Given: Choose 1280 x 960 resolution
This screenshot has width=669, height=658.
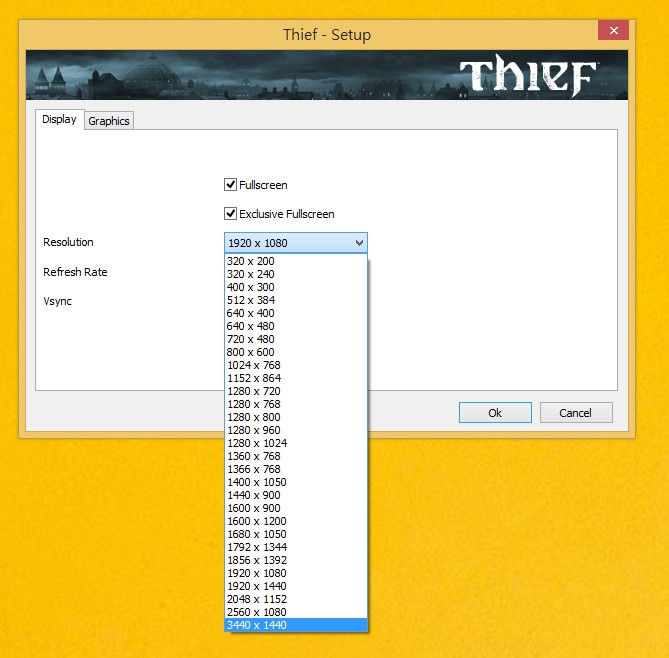Looking at the screenshot, I should (x=296, y=430).
